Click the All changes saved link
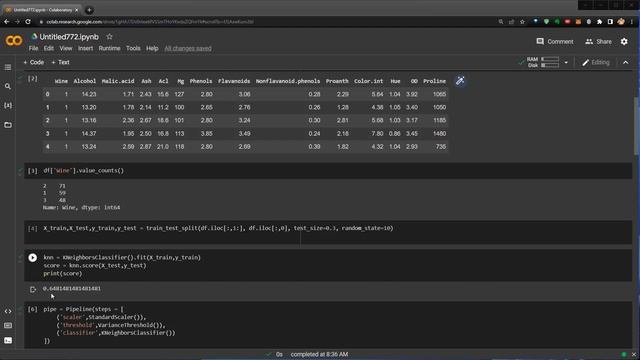640x360 pixels. tap(188, 49)
